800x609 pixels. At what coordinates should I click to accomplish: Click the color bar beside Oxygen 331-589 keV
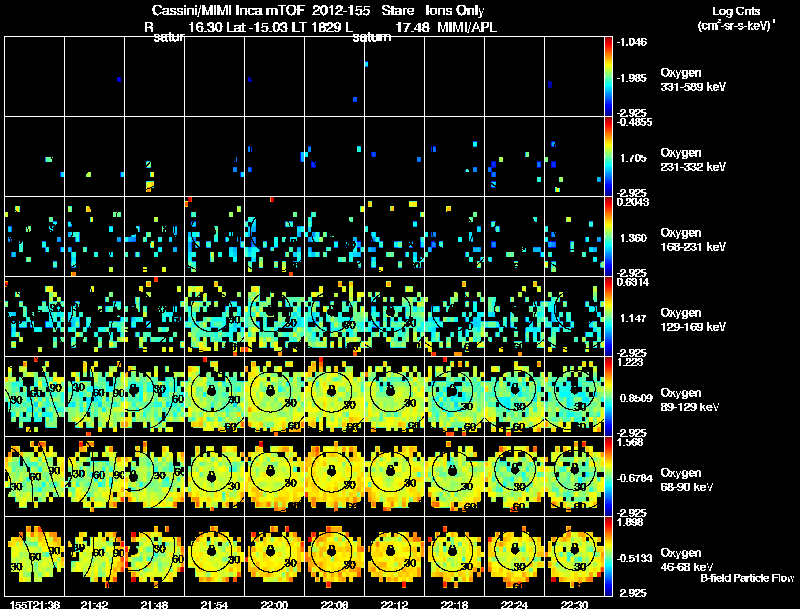click(608, 77)
